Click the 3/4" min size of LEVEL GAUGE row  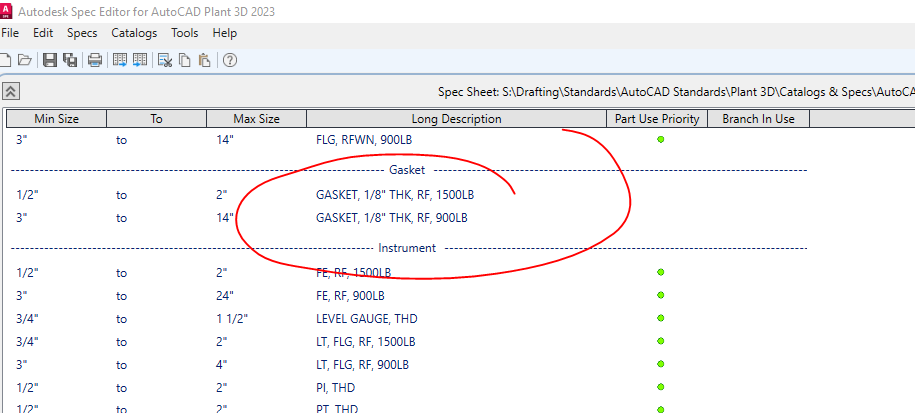click(27, 318)
